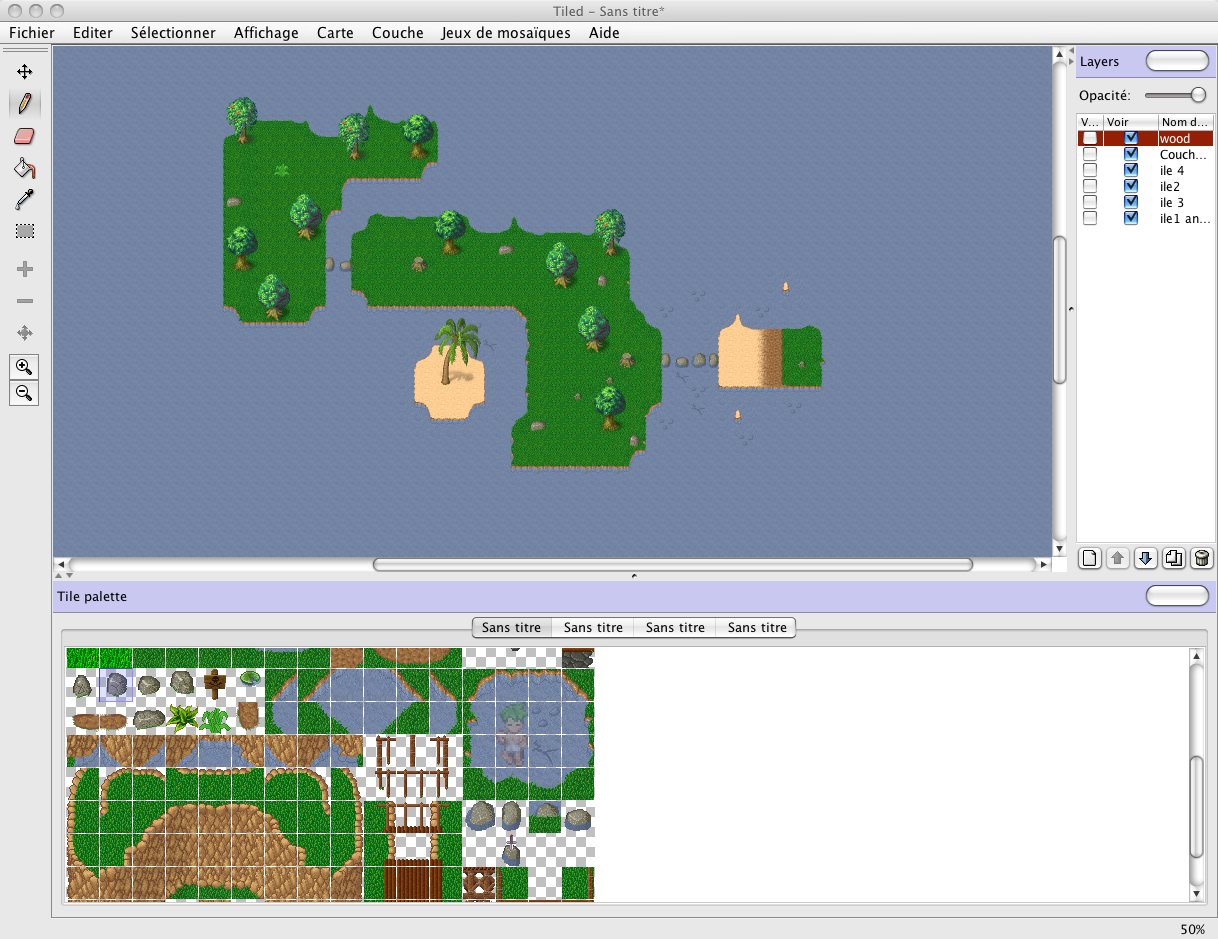Click the Tile palette header pill button

(1177, 596)
